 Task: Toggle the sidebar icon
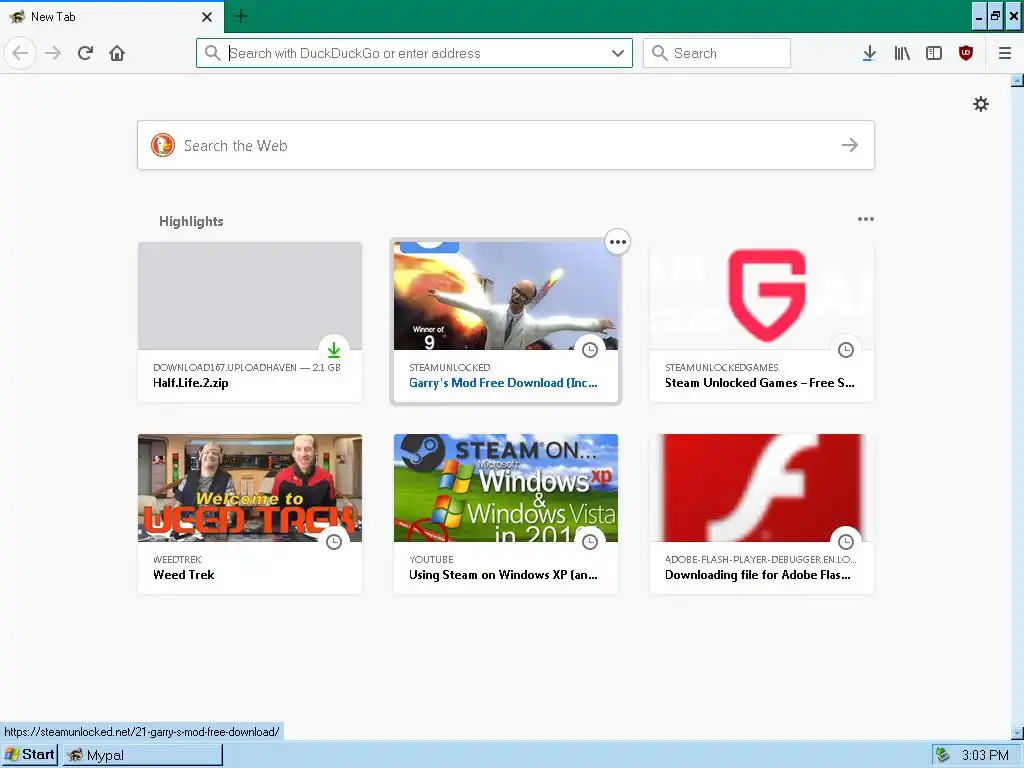pos(934,53)
